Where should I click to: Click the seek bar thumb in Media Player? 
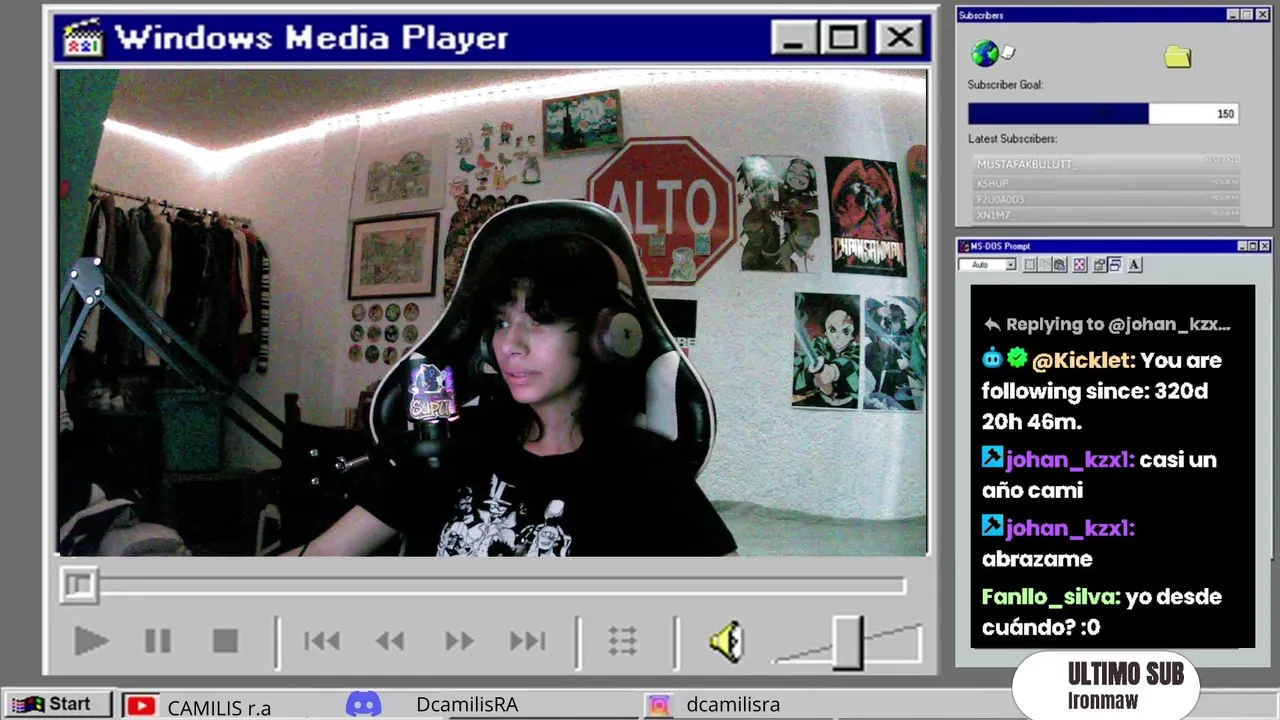tap(79, 585)
